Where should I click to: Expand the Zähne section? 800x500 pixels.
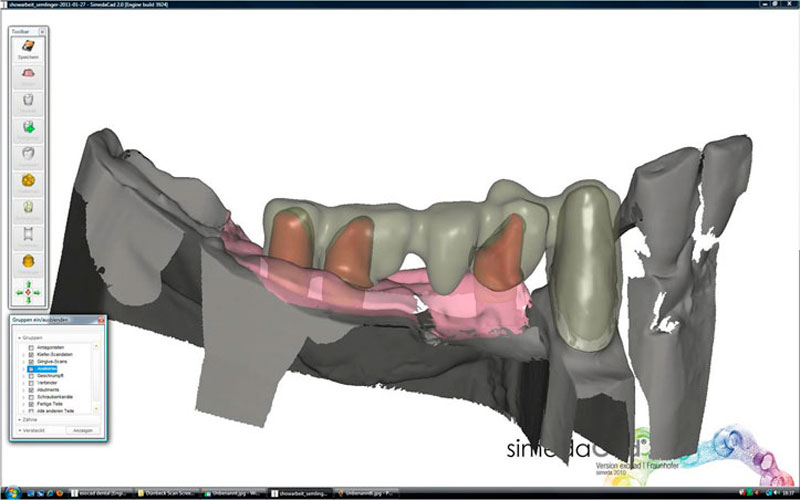20,420
